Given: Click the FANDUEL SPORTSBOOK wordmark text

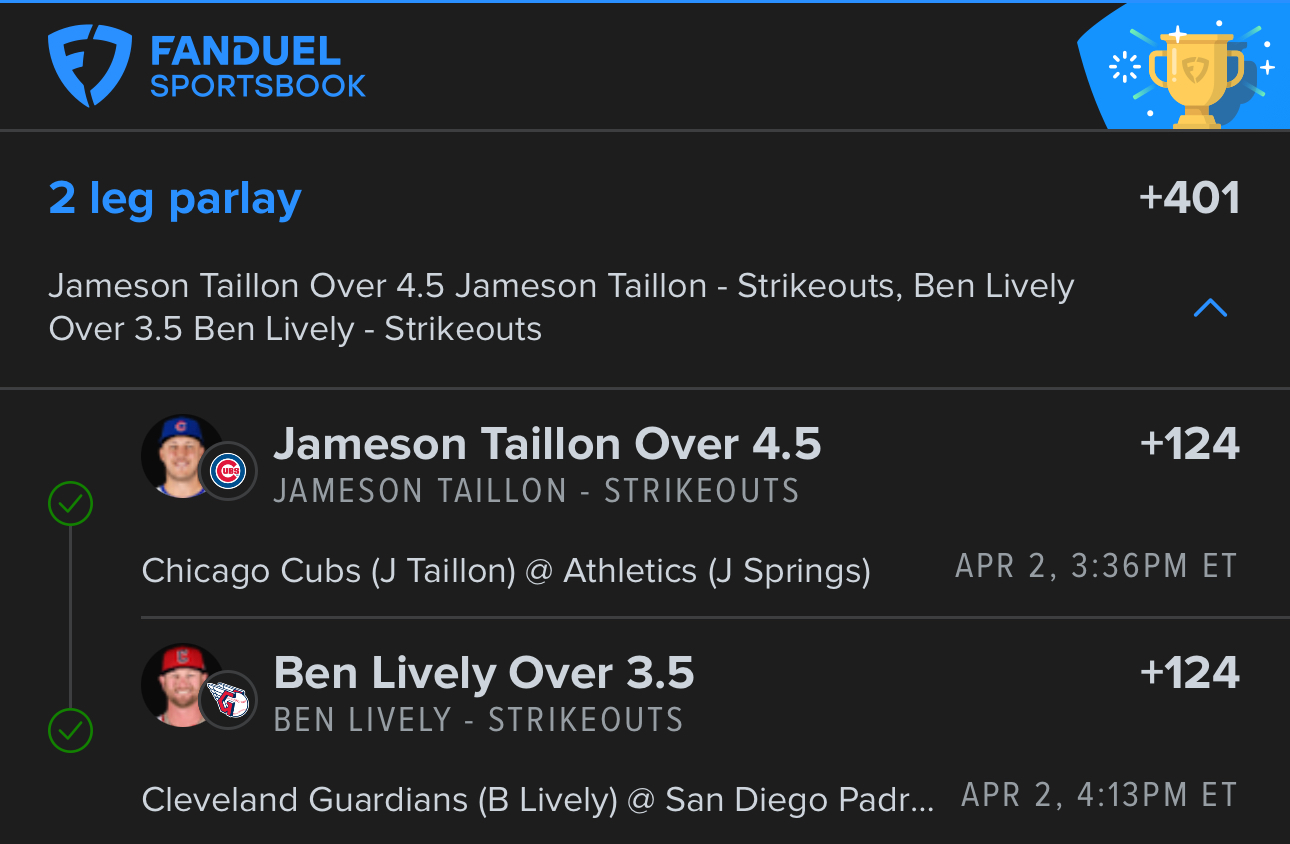Looking at the screenshot, I should [x=258, y=67].
